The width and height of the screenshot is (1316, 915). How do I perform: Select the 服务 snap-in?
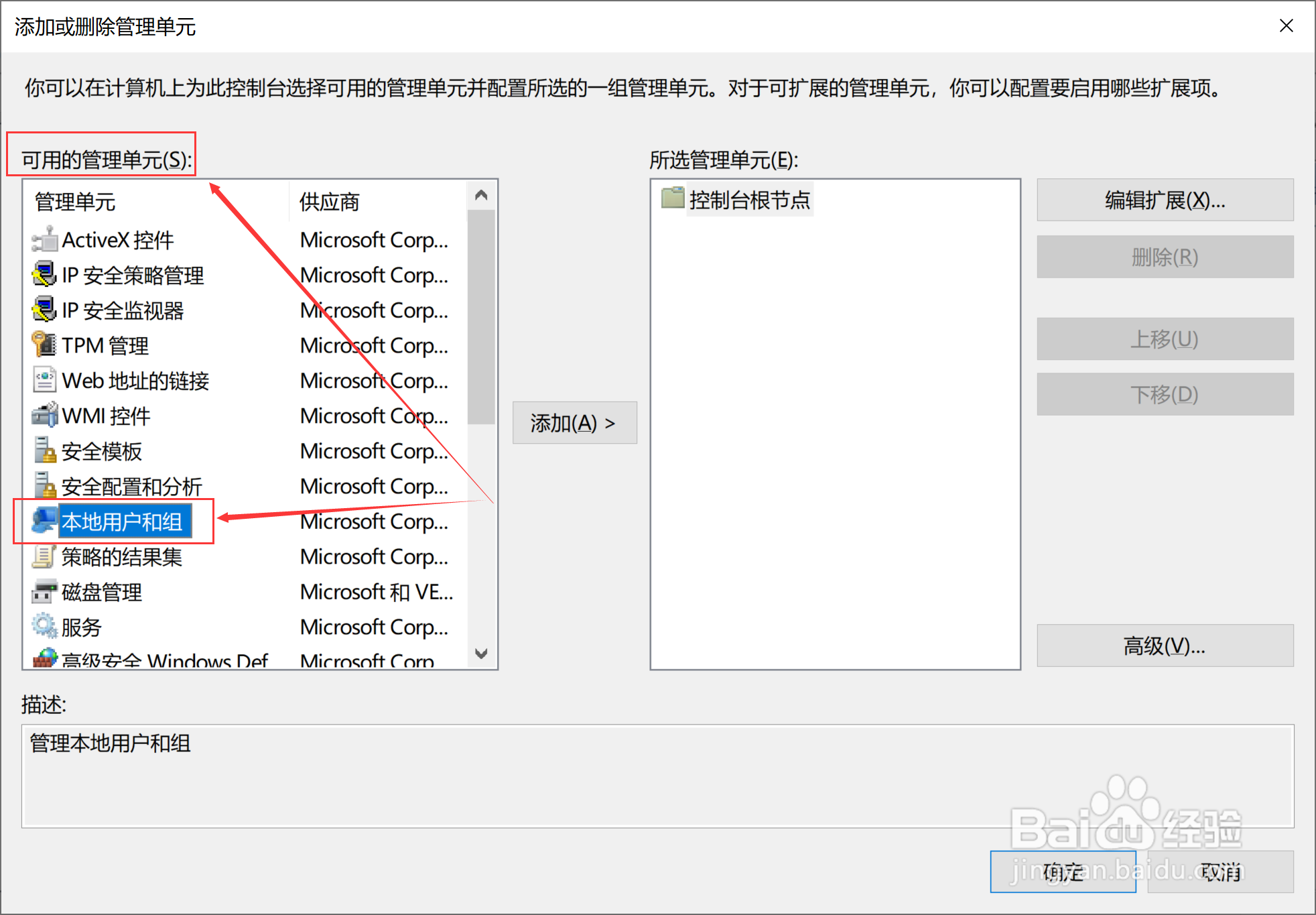82,627
